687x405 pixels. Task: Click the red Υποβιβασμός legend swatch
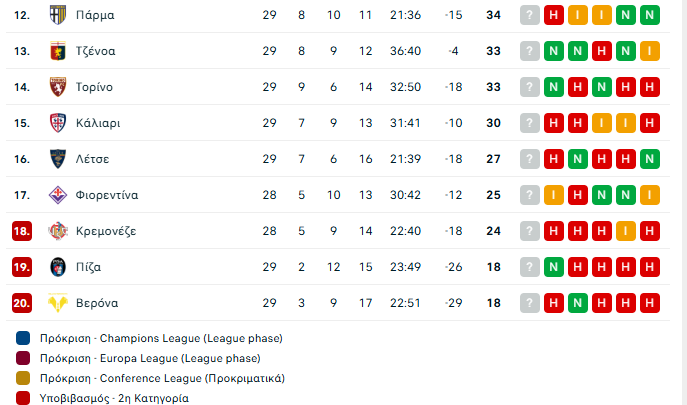tap(23, 398)
